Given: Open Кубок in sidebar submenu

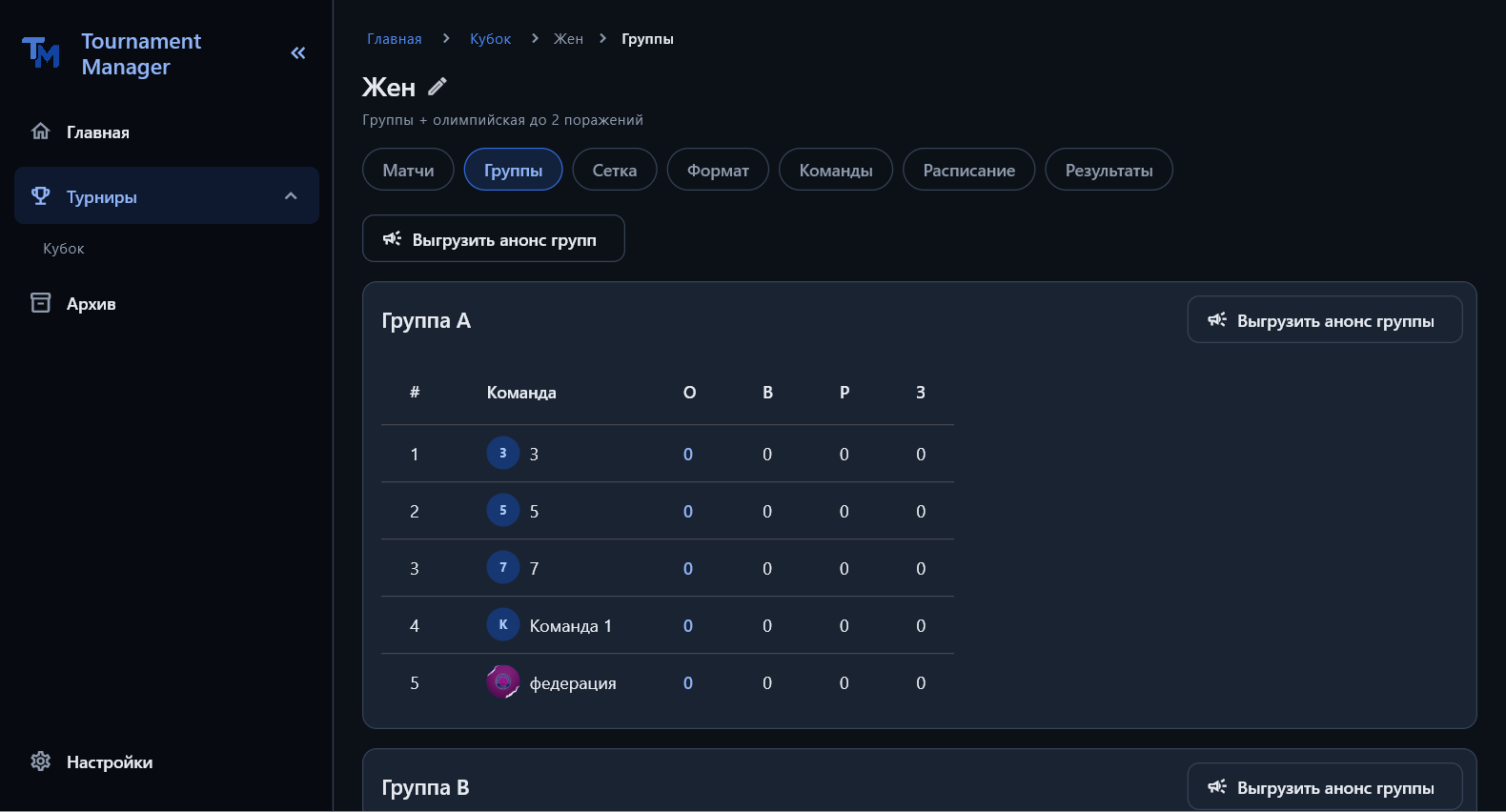Looking at the screenshot, I should (x=64, y=249).
